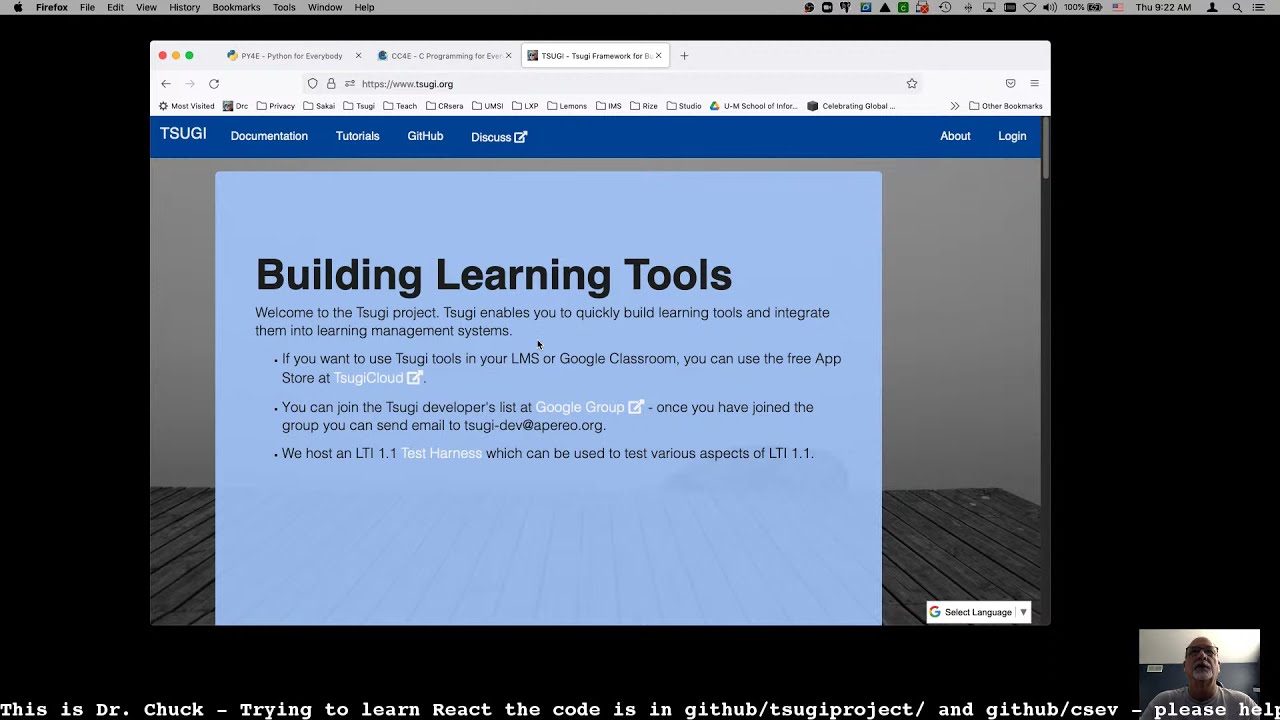This screenshot has height=720, width=1280.
Task: Open the Tutorials nav link
Action: tap(357, 136)
